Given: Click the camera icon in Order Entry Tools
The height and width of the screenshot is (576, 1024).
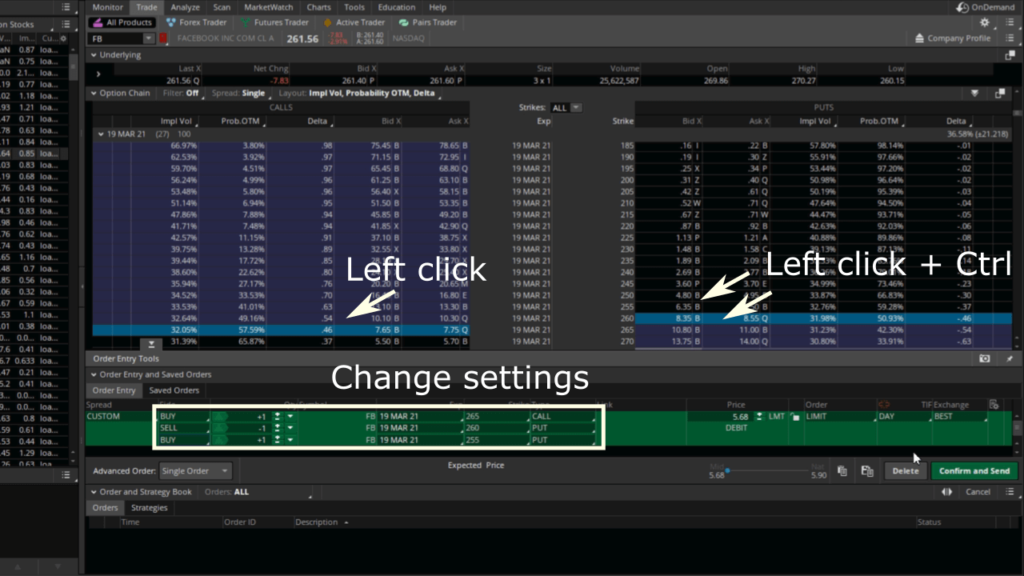Looking at the screenshot, I should 984,359.
